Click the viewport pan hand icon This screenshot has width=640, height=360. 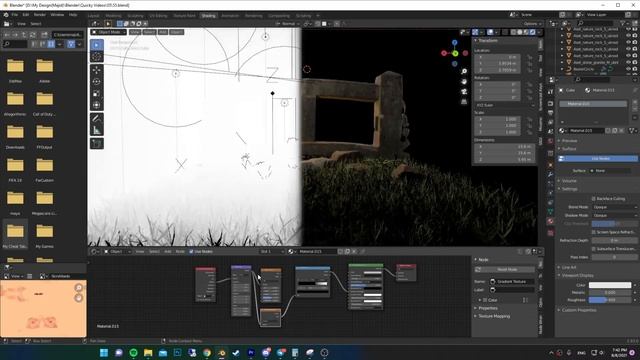pyautogui.click(x=464, y=82)
